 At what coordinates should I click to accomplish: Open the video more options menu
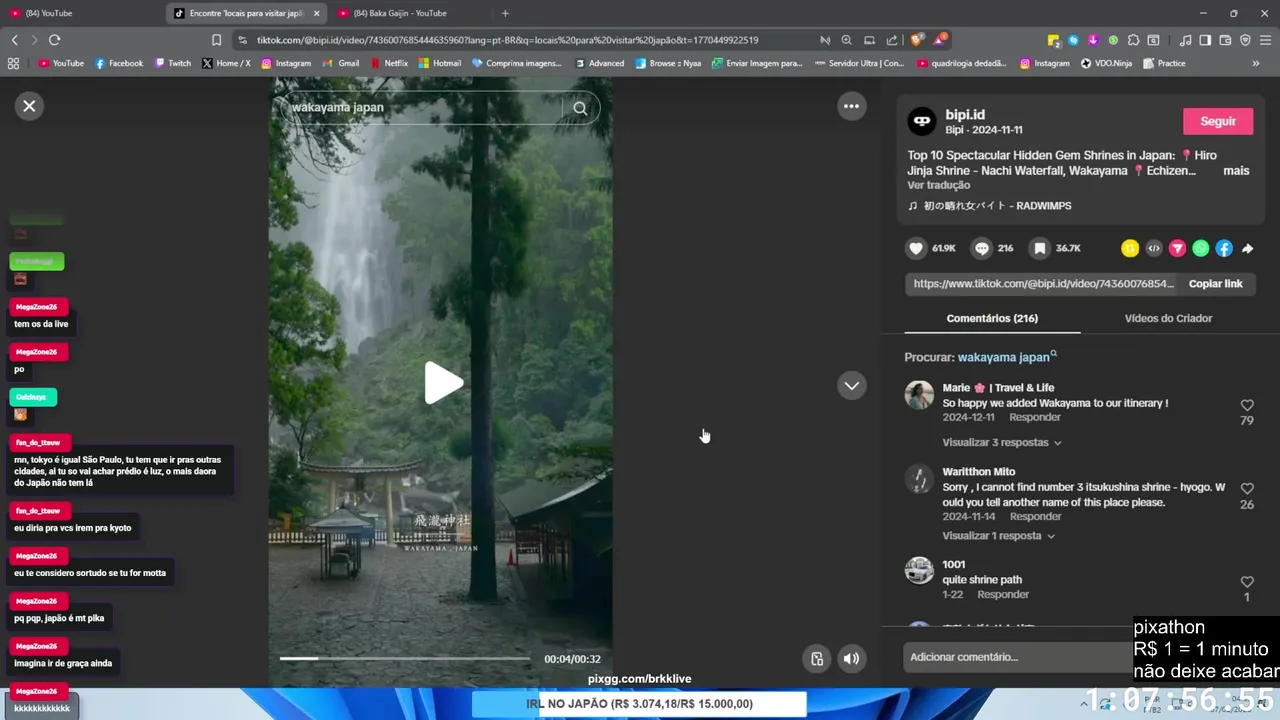[851, 106]
